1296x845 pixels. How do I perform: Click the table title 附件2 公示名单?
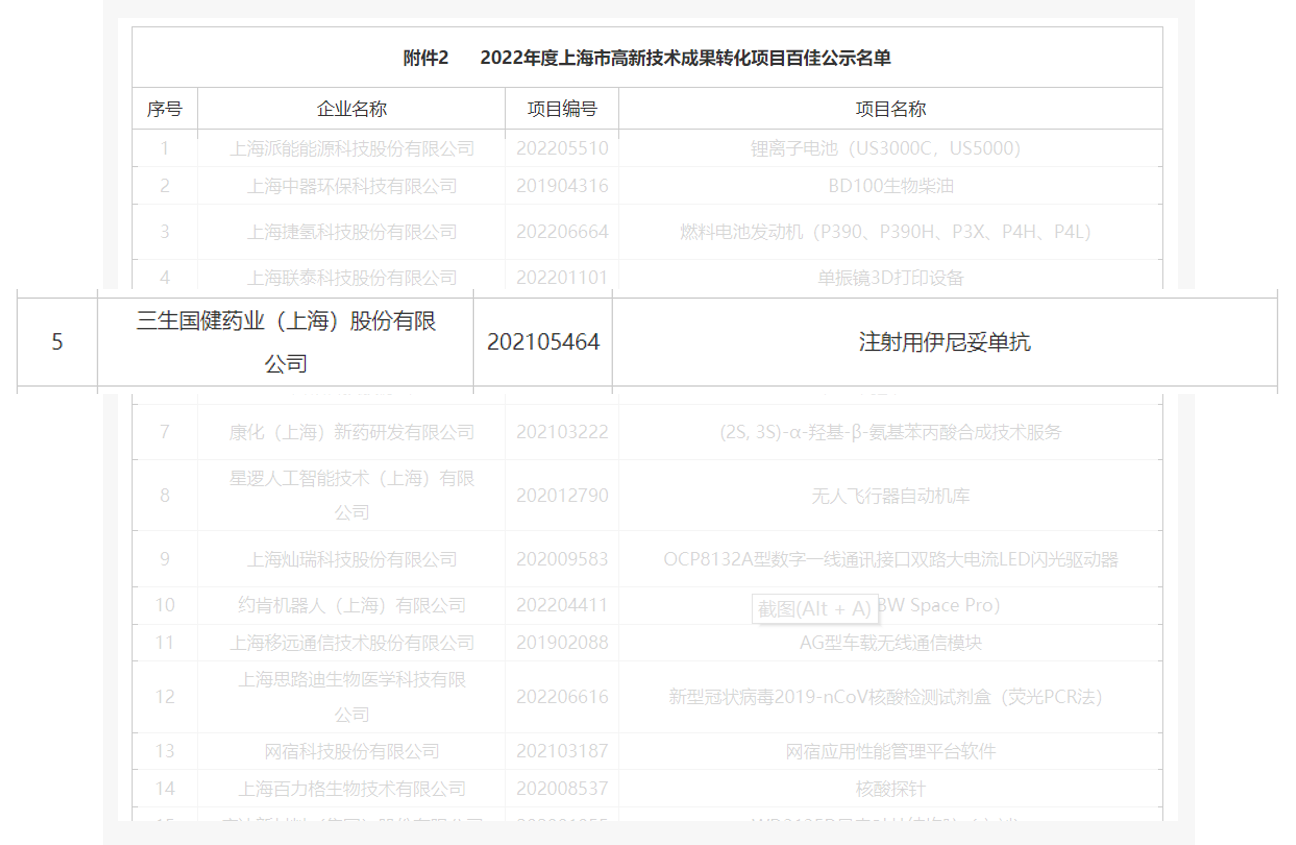647,58
